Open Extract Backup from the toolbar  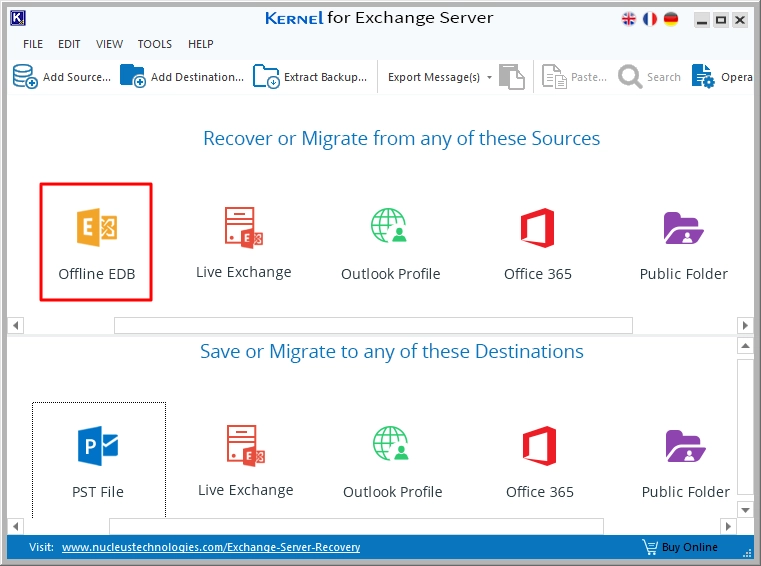(310, 77)
